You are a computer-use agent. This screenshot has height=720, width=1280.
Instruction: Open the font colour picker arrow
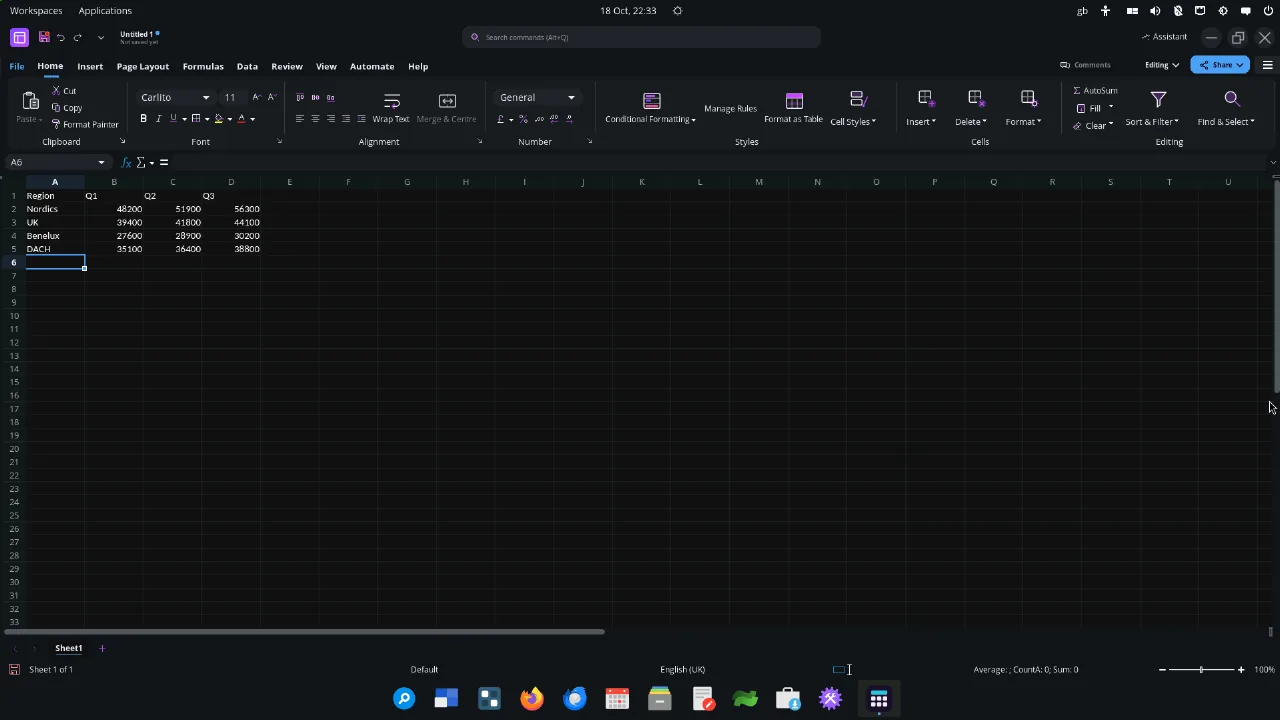252,119
